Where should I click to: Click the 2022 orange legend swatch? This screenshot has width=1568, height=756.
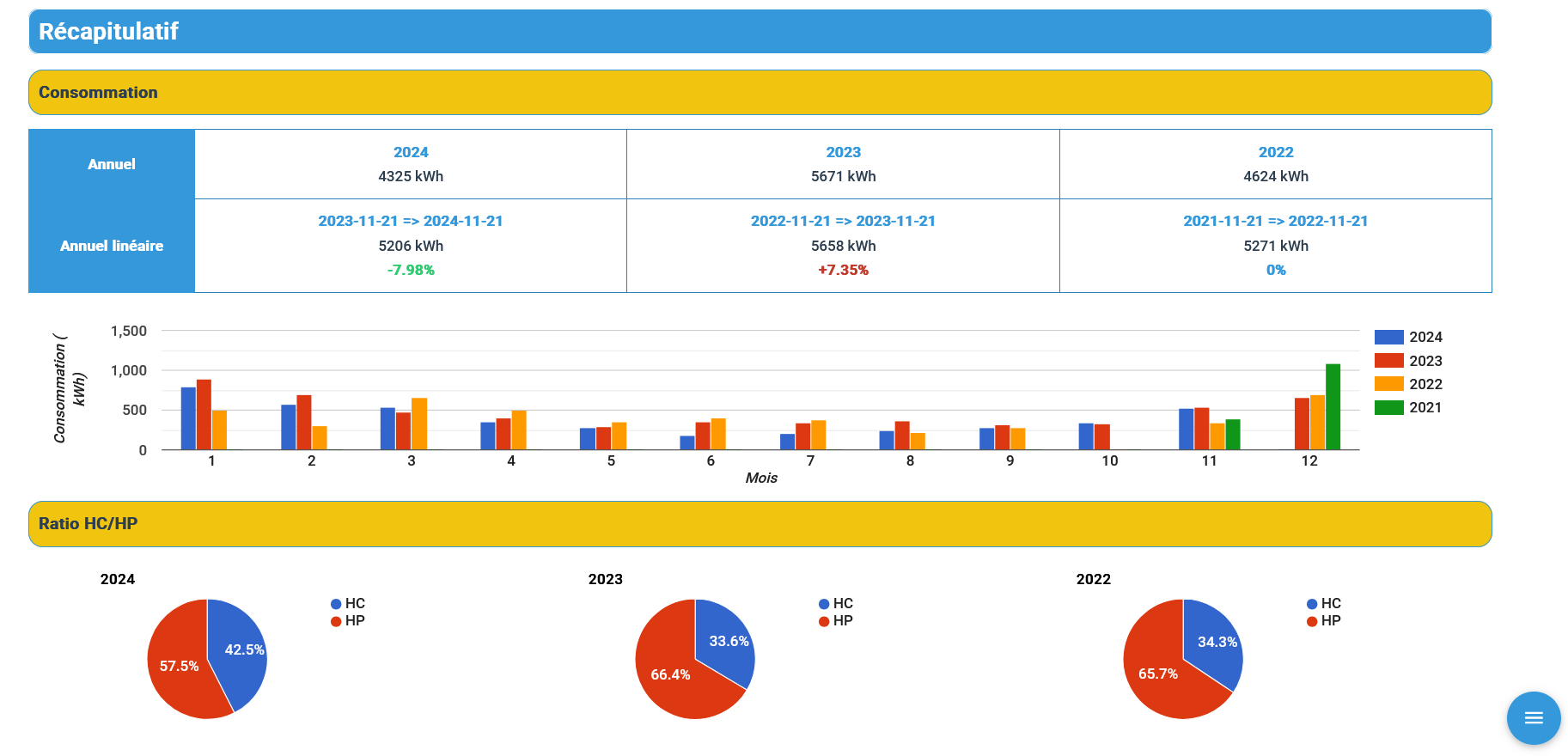pos(1388,384)
